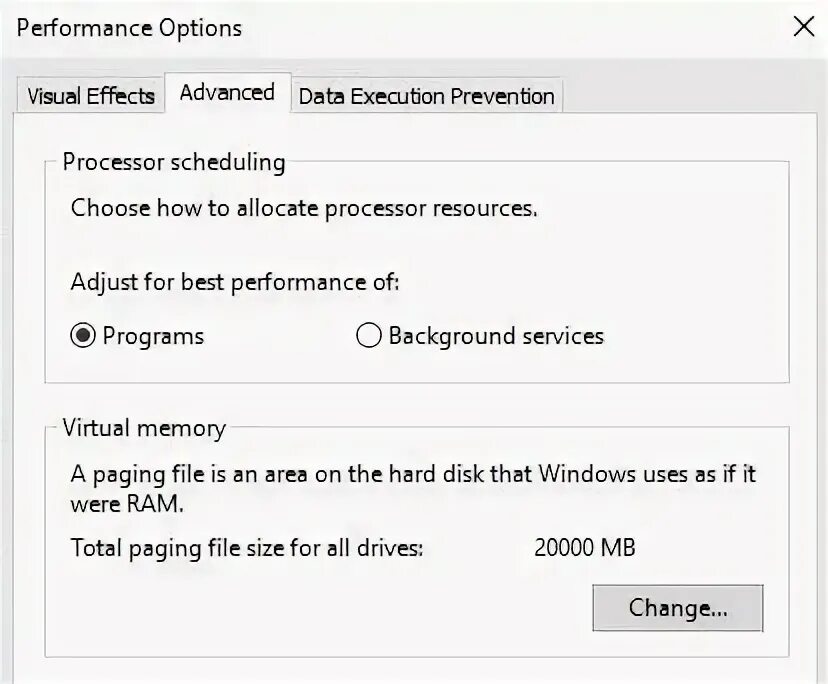Click the Change... virtual memory button
The height and width of the screenshot is (684, 828).
click(x=677, y=607)
